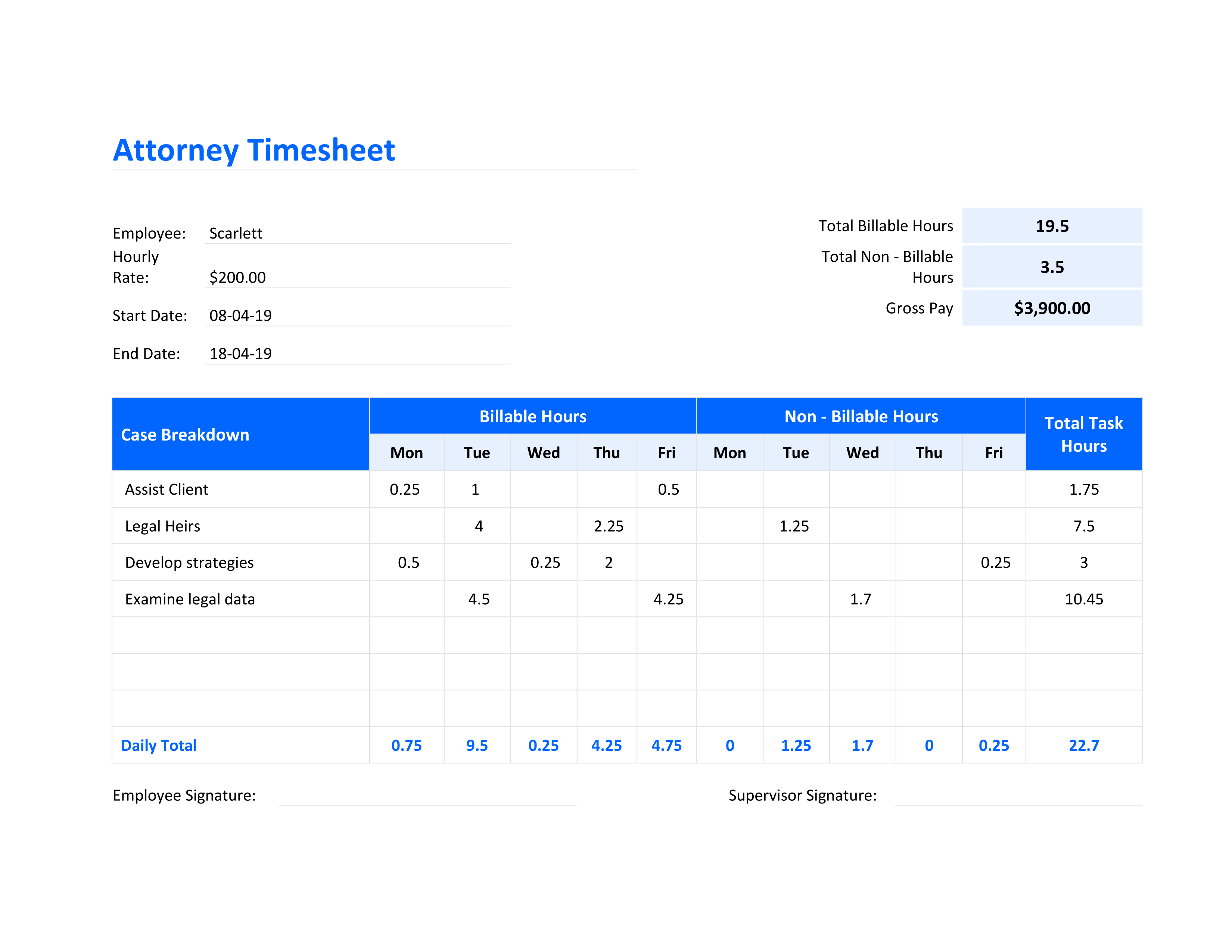The image size is (1232, 952).
Task: Click Daily Total billable Thursday 4.25
Action: click(x=607, y=745)
